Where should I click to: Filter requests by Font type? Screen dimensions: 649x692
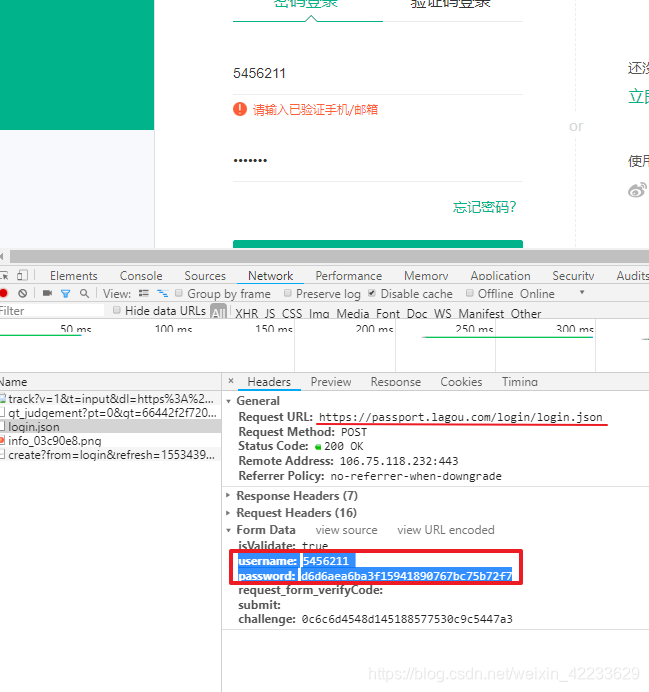(388, 313)
